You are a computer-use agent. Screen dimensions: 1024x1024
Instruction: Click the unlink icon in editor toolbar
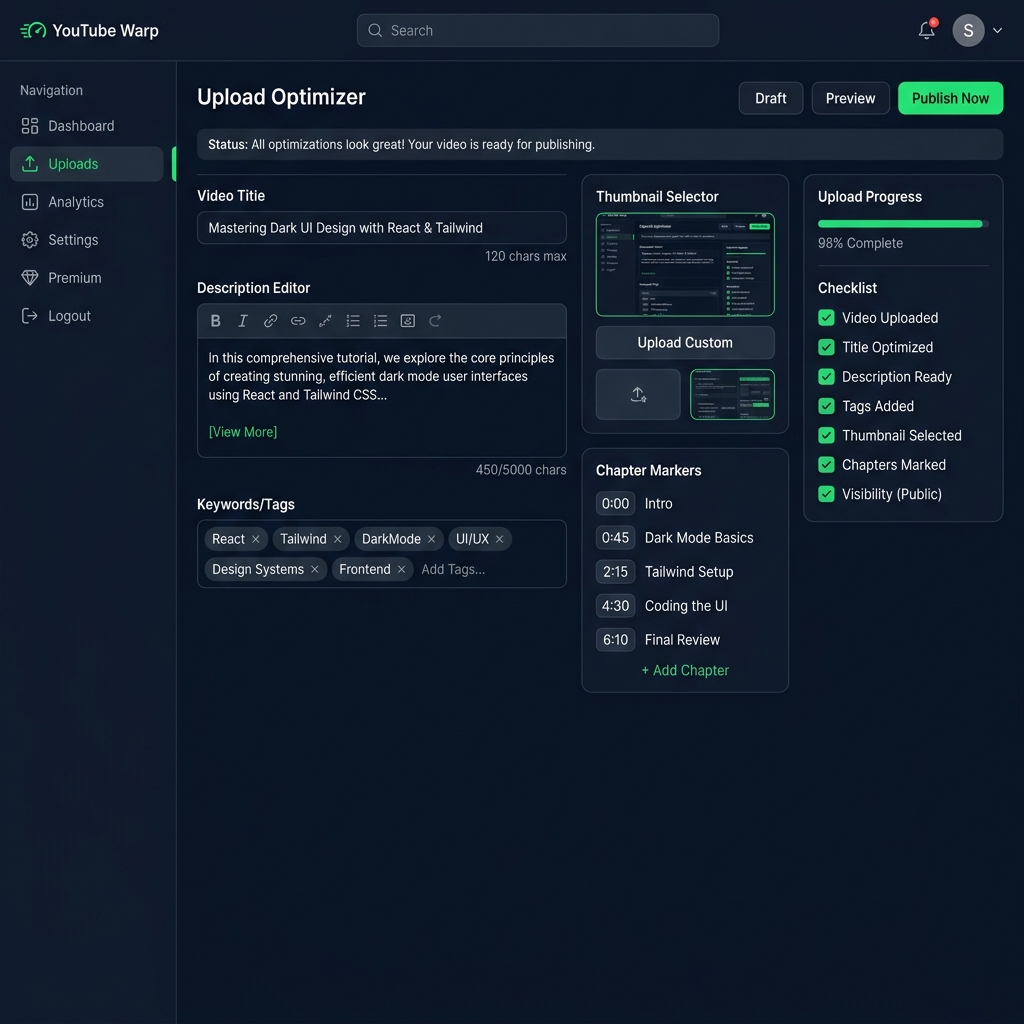[x=325, y=321]
